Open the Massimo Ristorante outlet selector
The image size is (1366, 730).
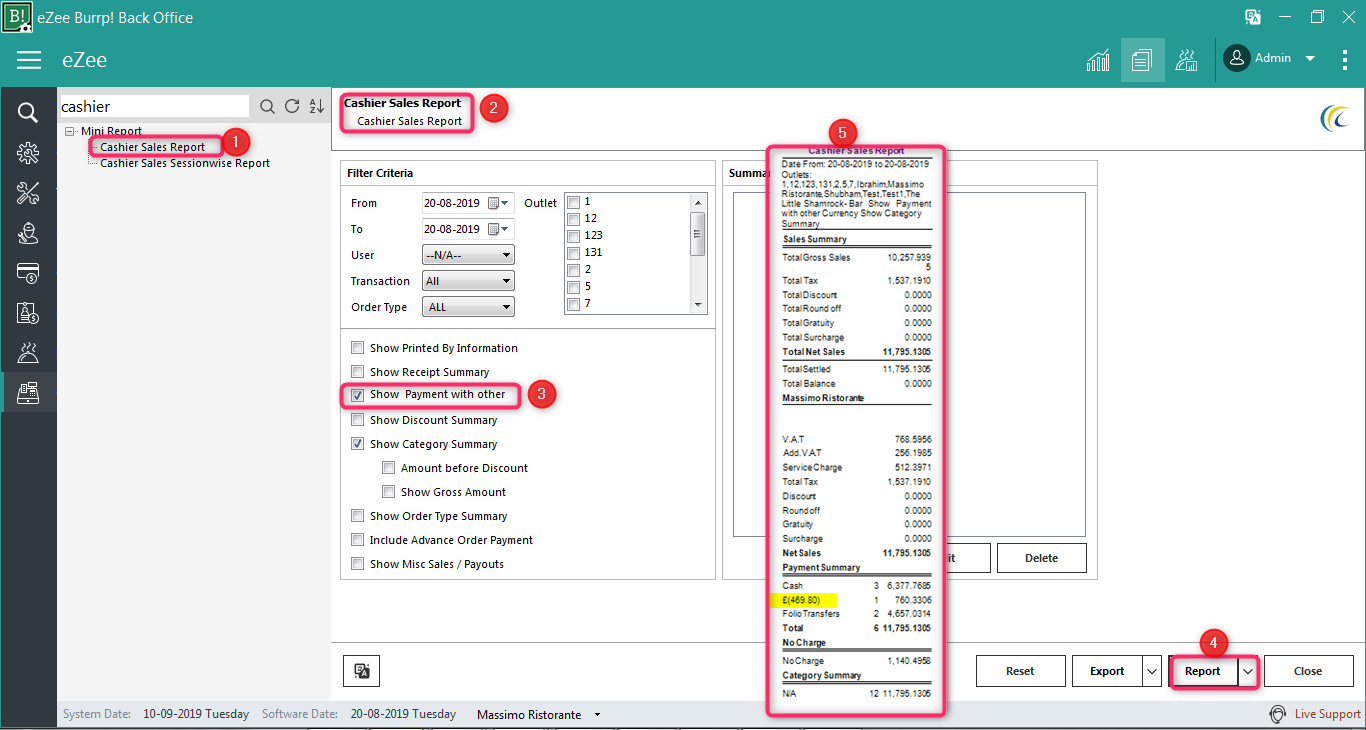tap(540, 715)
